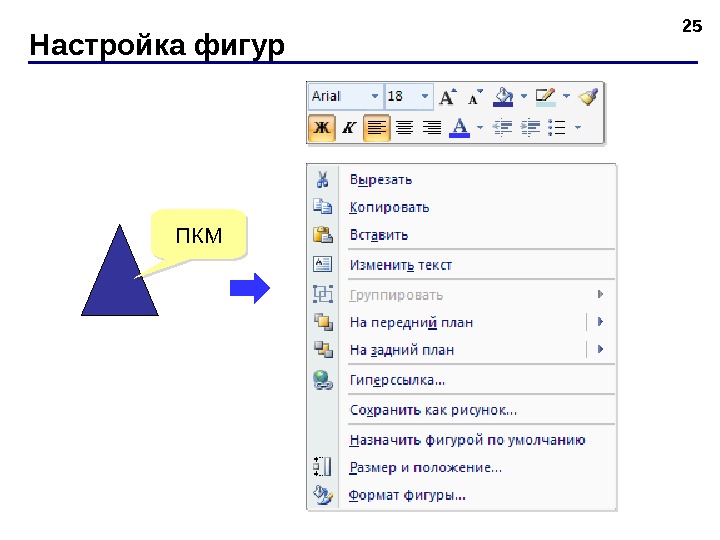
Task: Open shape fill color dropdown arrow
Action: (x=523, y=96)
